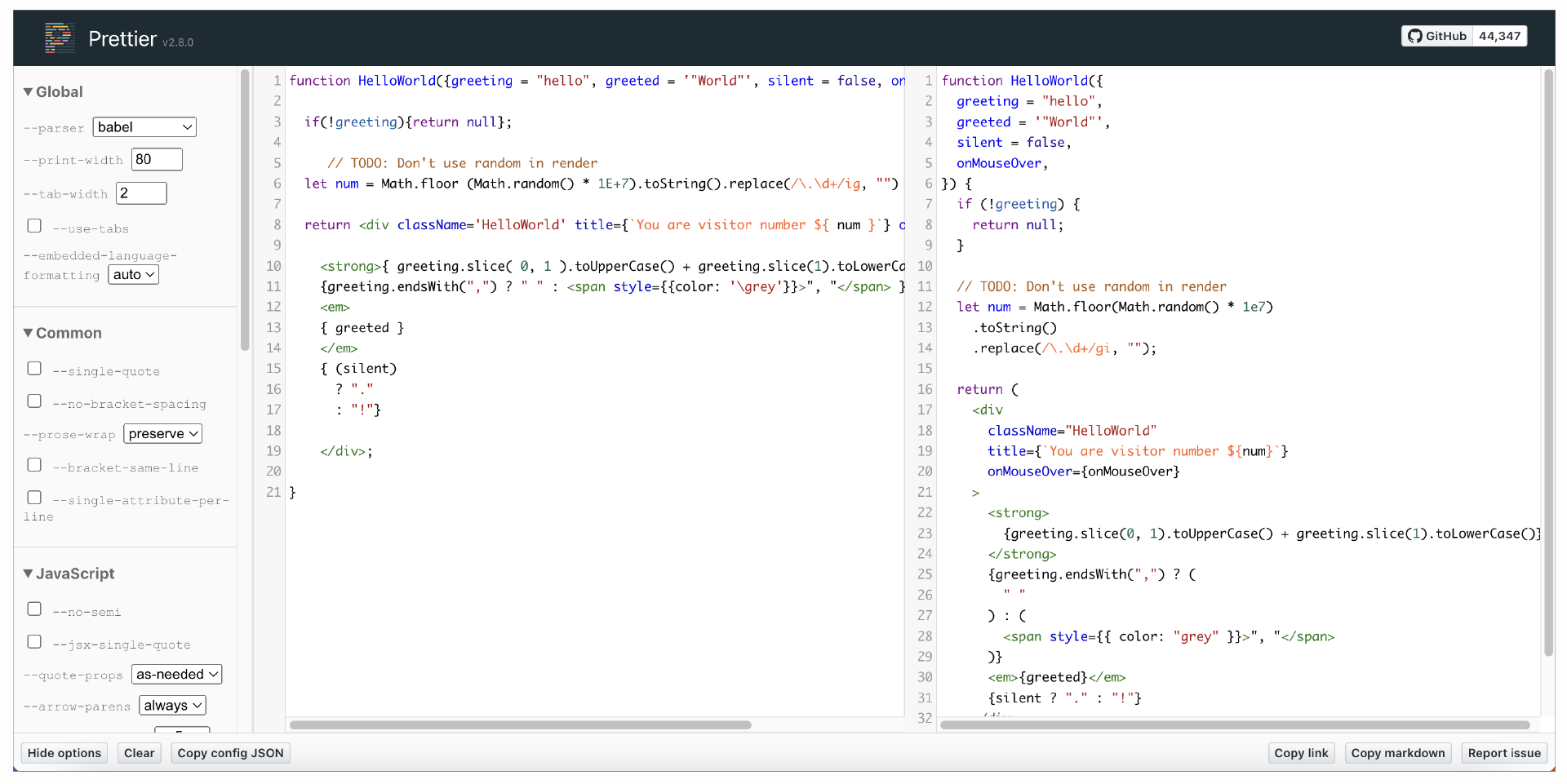Collapse the Common options section
The height and width of the screenshot is (784, 1567).
(x=63, y=333)
